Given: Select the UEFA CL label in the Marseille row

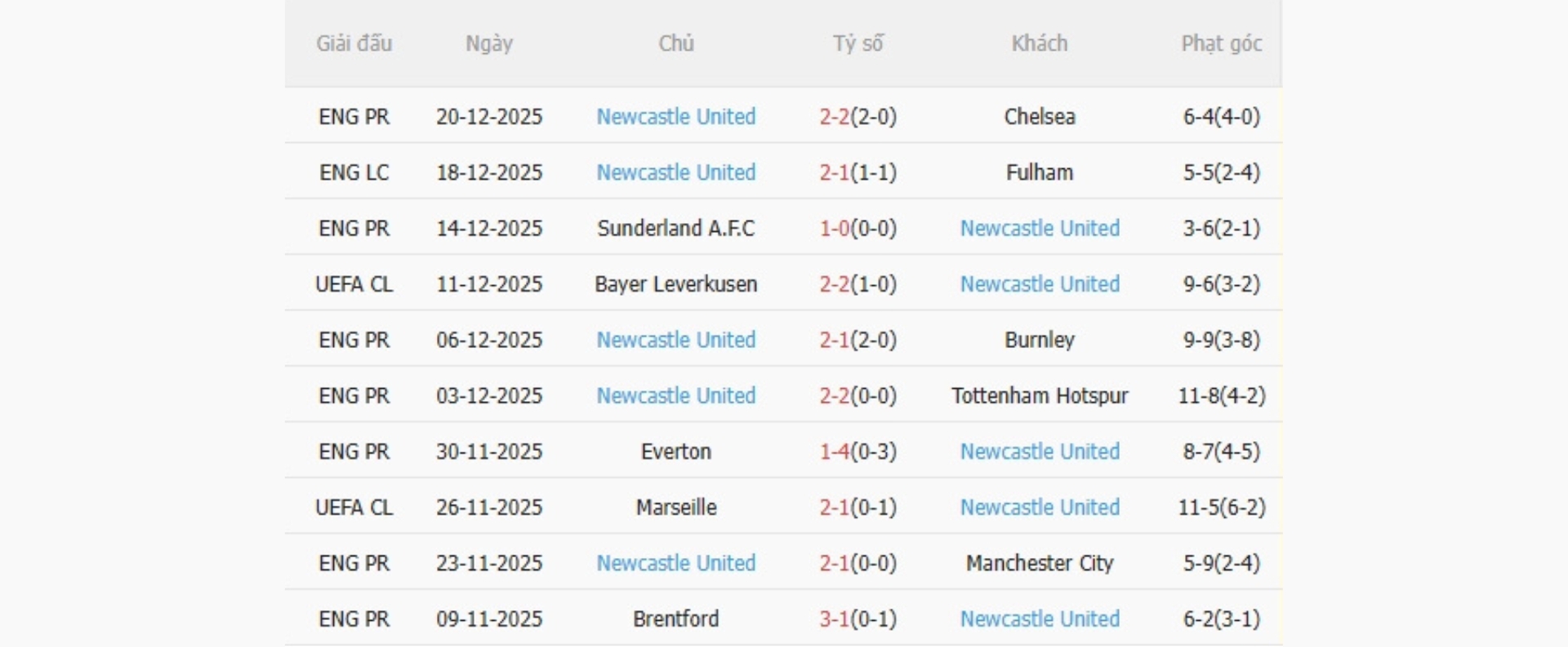Looking at the screenshot, I should [354, 507].
